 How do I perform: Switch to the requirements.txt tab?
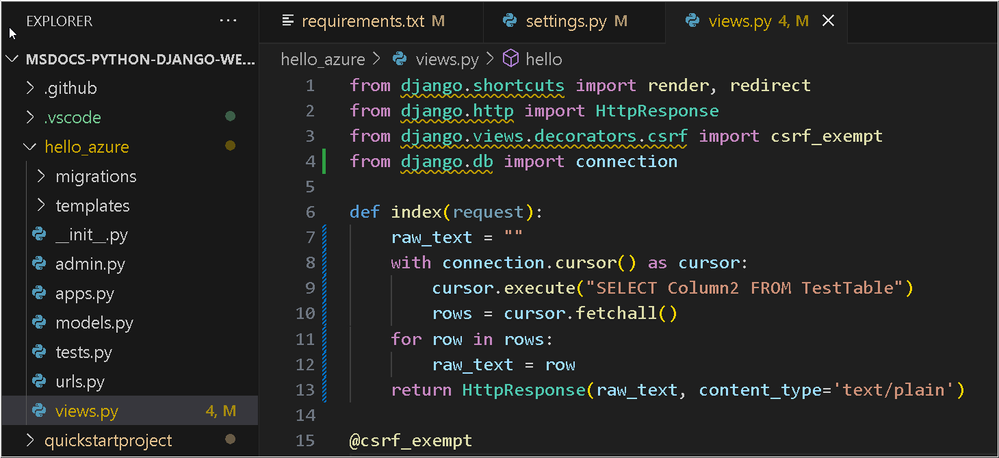coord(364,20)
